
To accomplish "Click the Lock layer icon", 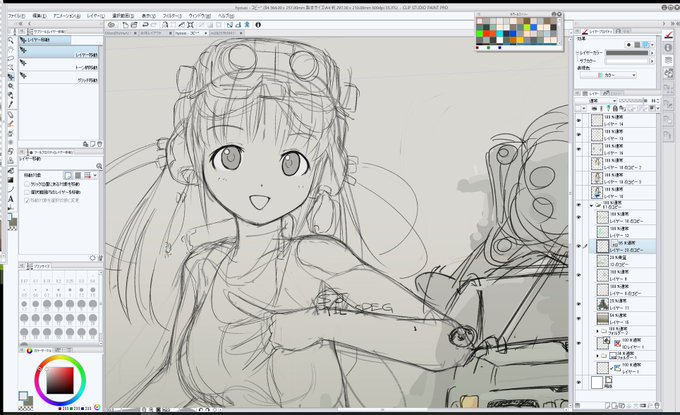I will tap(615, 108).
